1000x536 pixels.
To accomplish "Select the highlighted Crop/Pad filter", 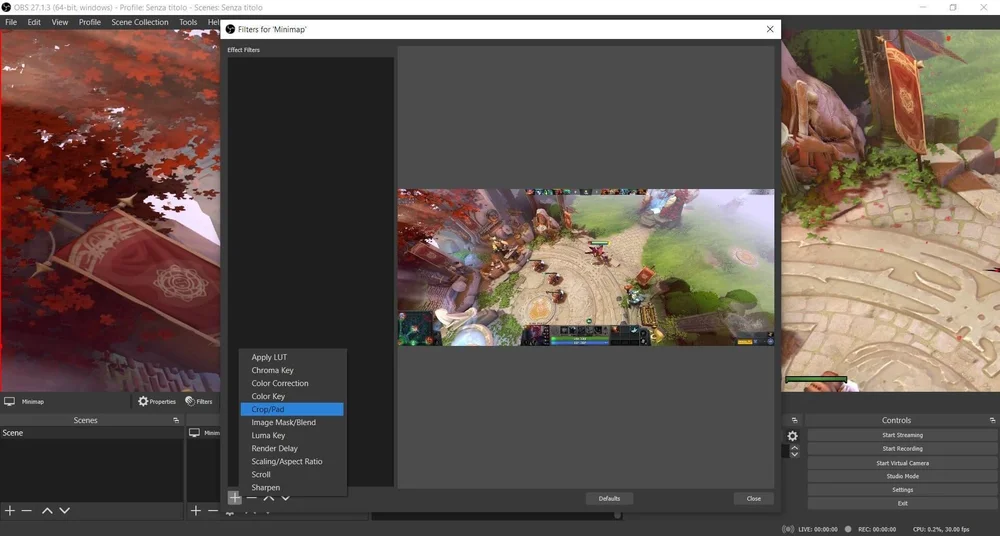I will pos(292,409).
